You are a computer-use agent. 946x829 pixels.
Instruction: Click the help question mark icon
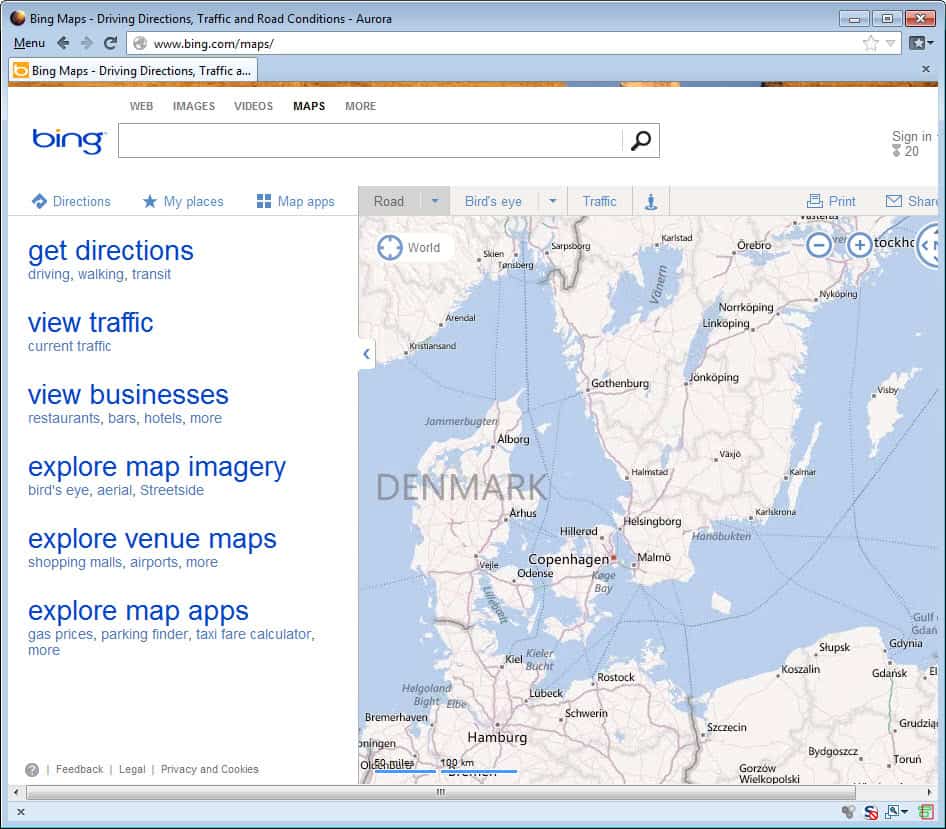(x=32, y=769)
